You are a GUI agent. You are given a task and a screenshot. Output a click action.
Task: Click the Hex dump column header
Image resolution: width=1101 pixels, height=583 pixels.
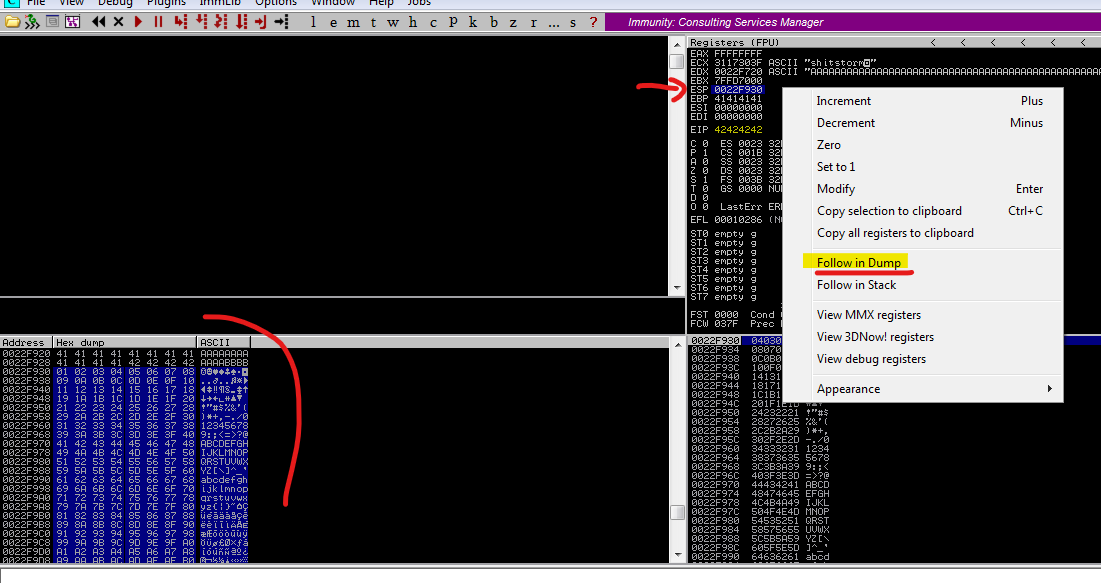(x=125, y=343)
